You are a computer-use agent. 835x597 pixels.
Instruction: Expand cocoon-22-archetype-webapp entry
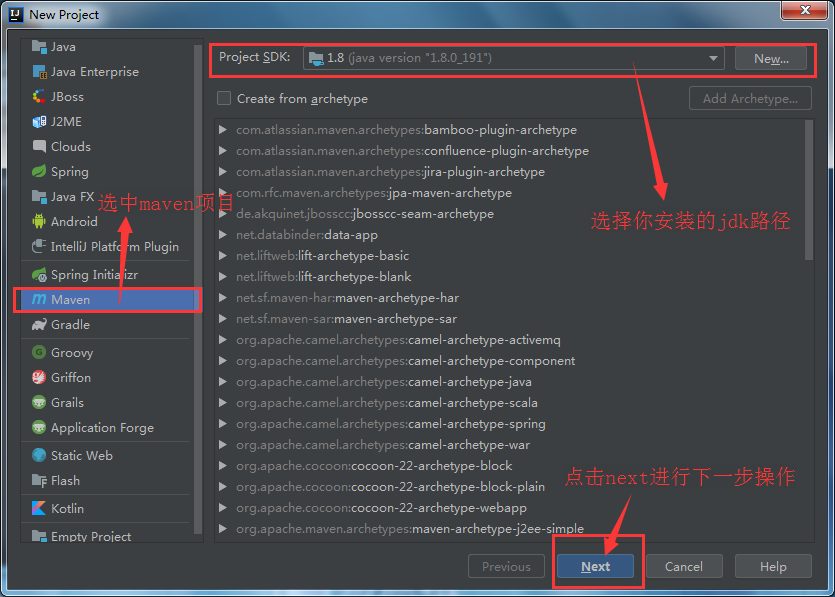(x=223, y=508)
